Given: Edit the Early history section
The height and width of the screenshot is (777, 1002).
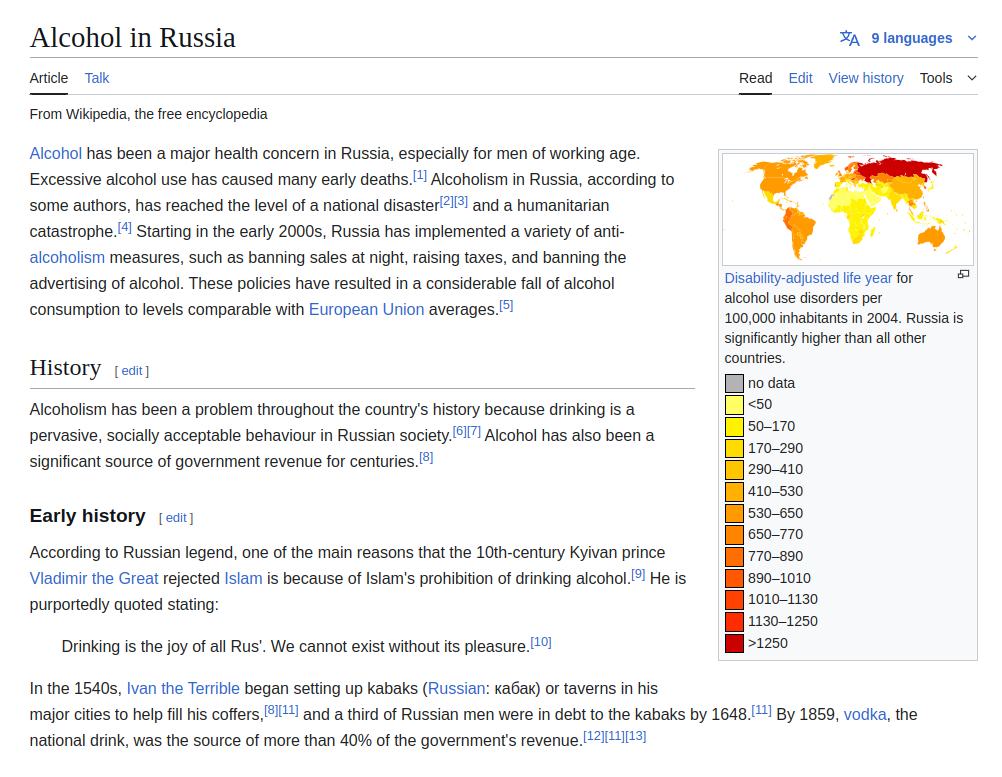Looking at the screenshot, I should pos(176,518).
